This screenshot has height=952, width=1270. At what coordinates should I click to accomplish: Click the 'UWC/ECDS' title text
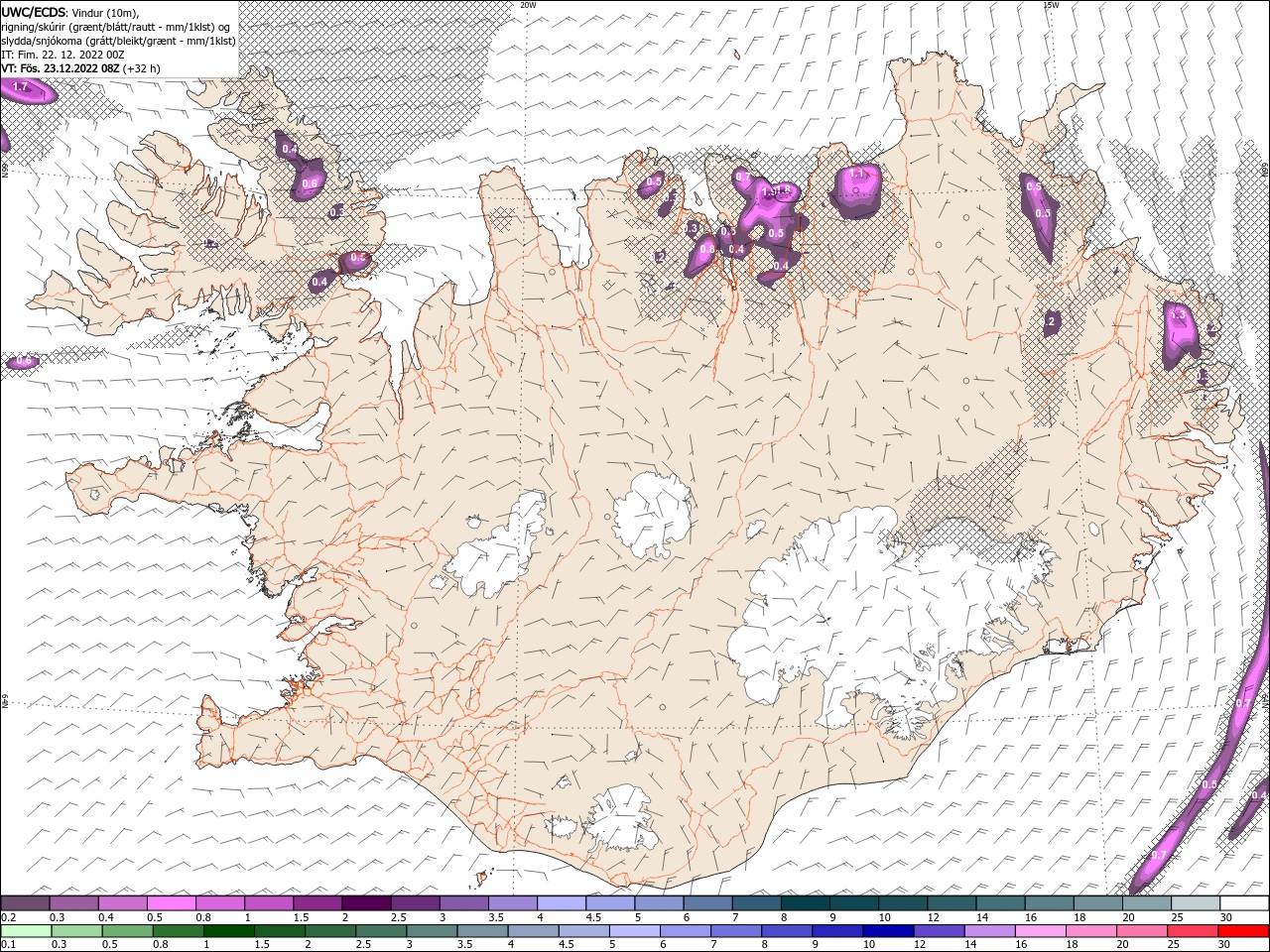coord(33,12)
